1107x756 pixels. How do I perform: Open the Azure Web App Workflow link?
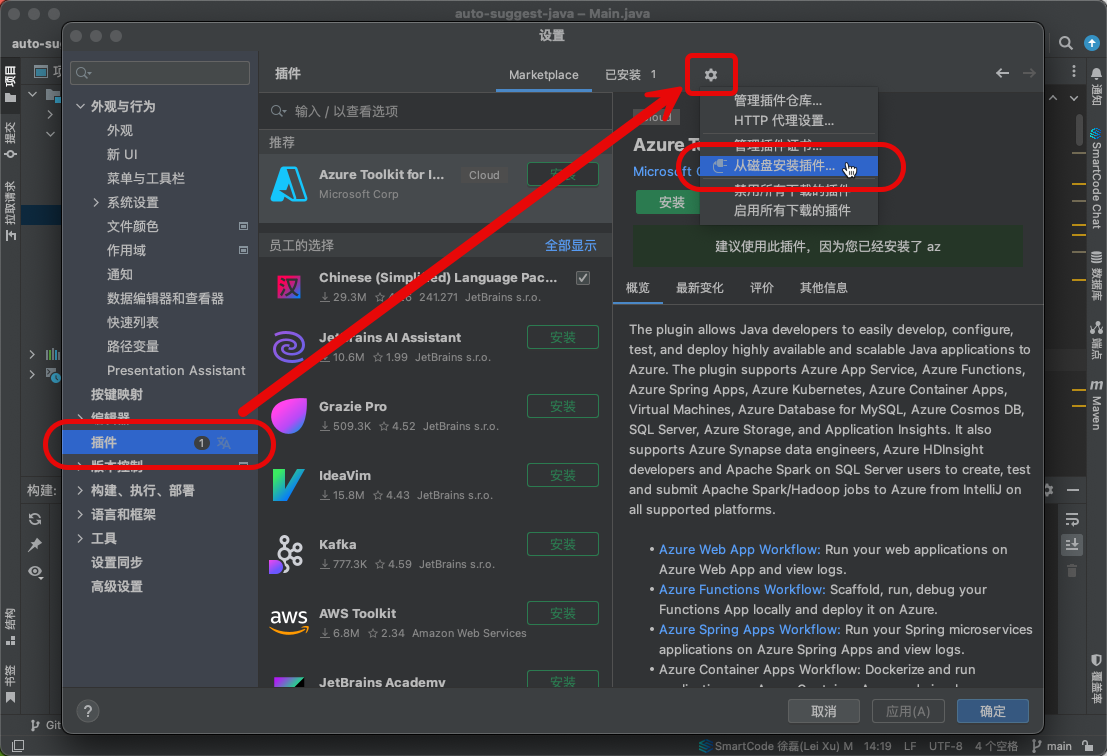tap(739, 549)
